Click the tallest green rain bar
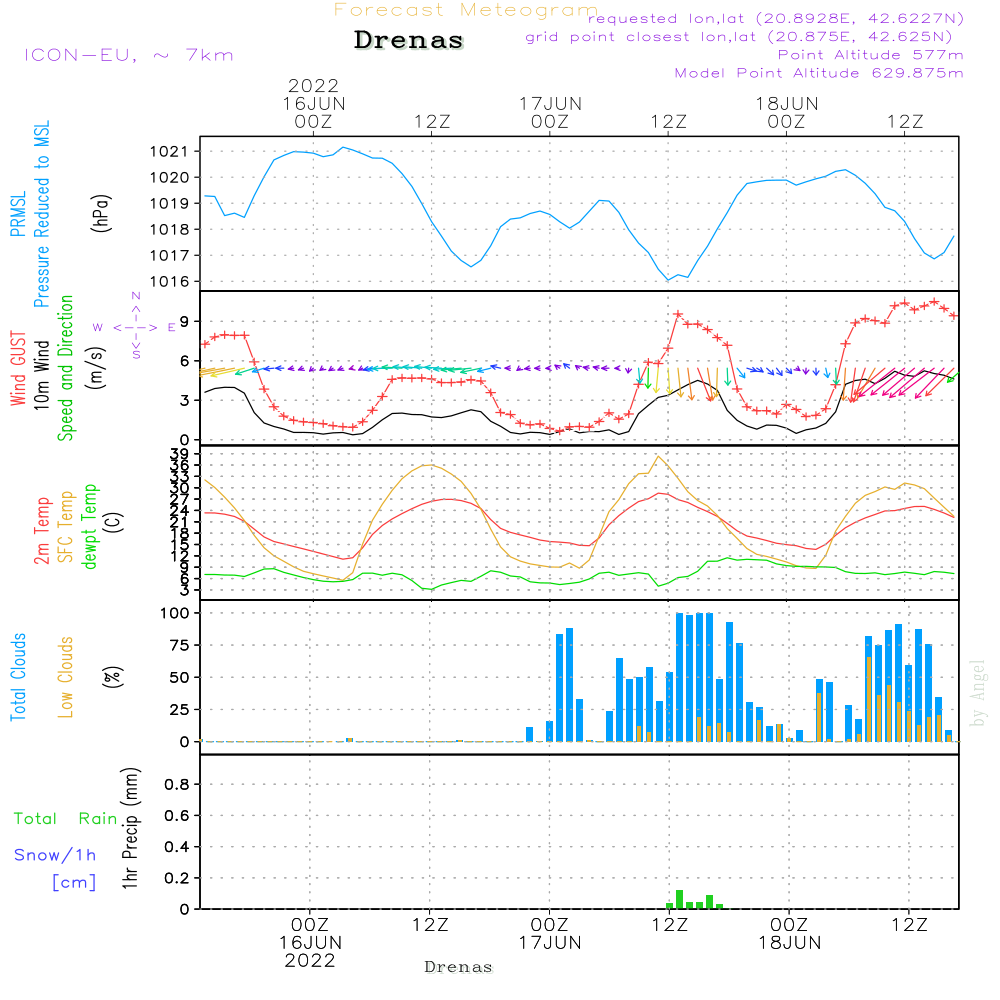This screenshot has width=1000, height=1000. pyautogui.click(x=679, y=898)
